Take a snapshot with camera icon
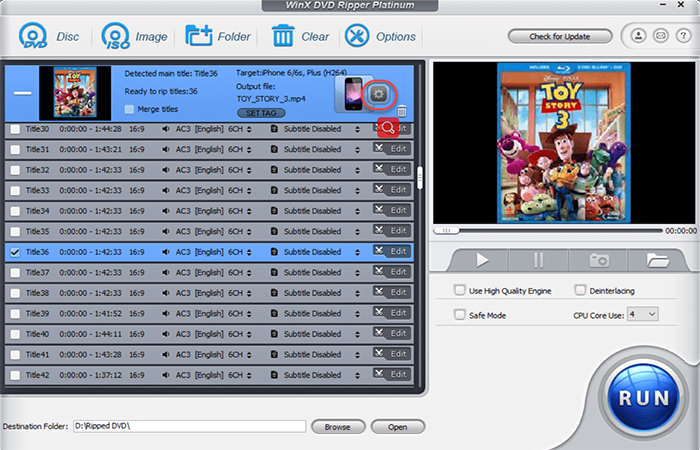This screenshot has width=700, height=450. click(x=599, y=260)
